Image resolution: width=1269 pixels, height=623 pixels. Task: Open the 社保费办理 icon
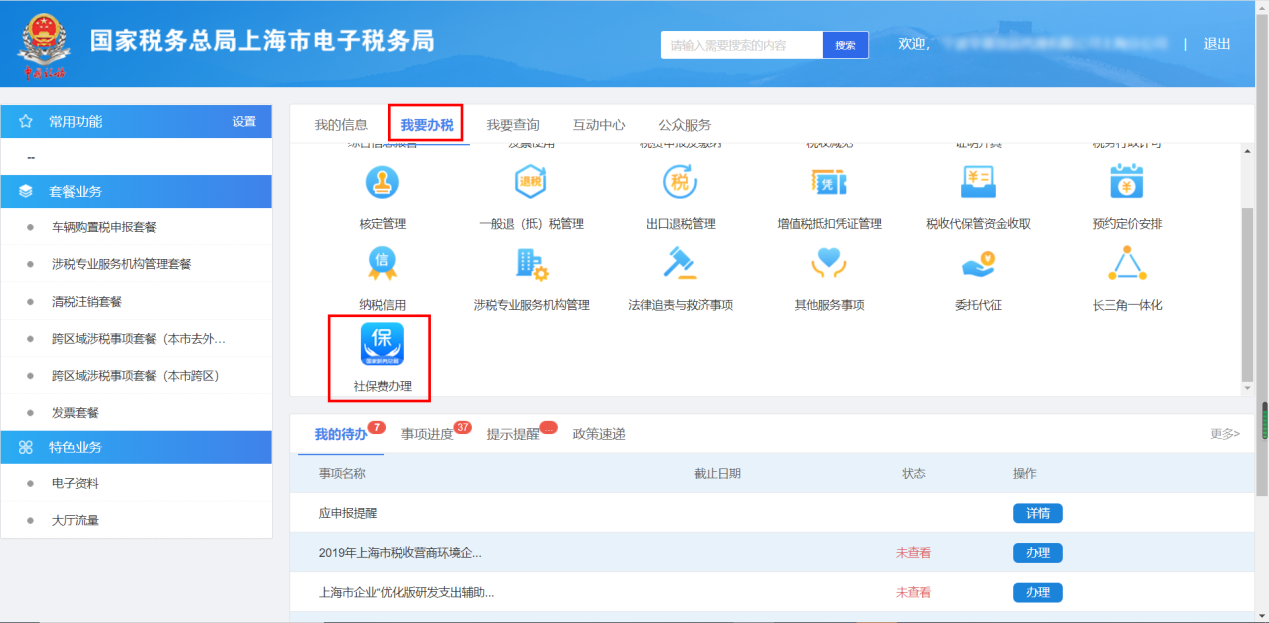pos(382,345)
